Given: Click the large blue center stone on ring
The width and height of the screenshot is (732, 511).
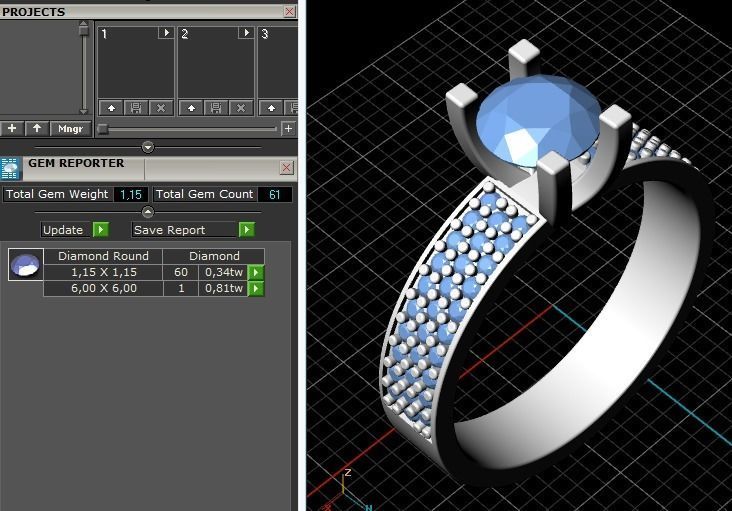Looking at the screenshot, I should pyautogui.click(x=537, y=119).
